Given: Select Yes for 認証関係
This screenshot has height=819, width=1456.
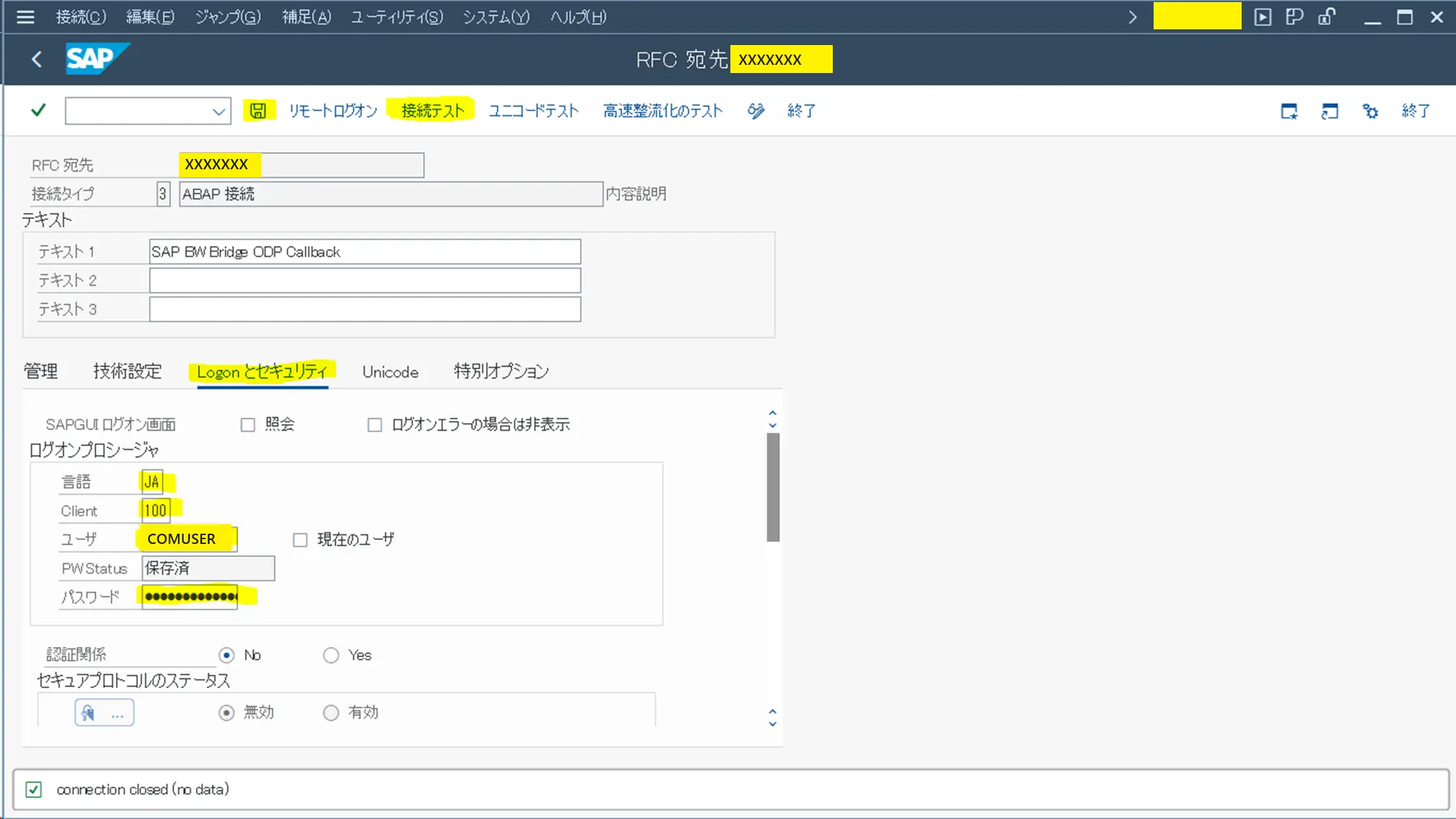Looking at the screenshot, I should tap(331, 656).
